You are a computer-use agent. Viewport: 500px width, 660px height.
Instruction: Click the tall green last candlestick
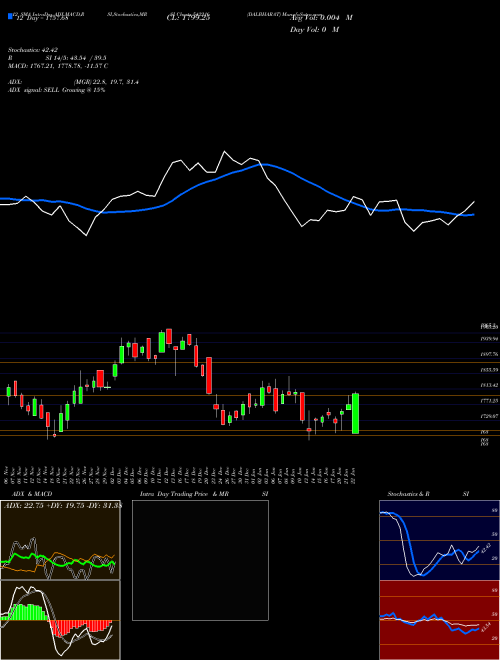pos(356,413)
